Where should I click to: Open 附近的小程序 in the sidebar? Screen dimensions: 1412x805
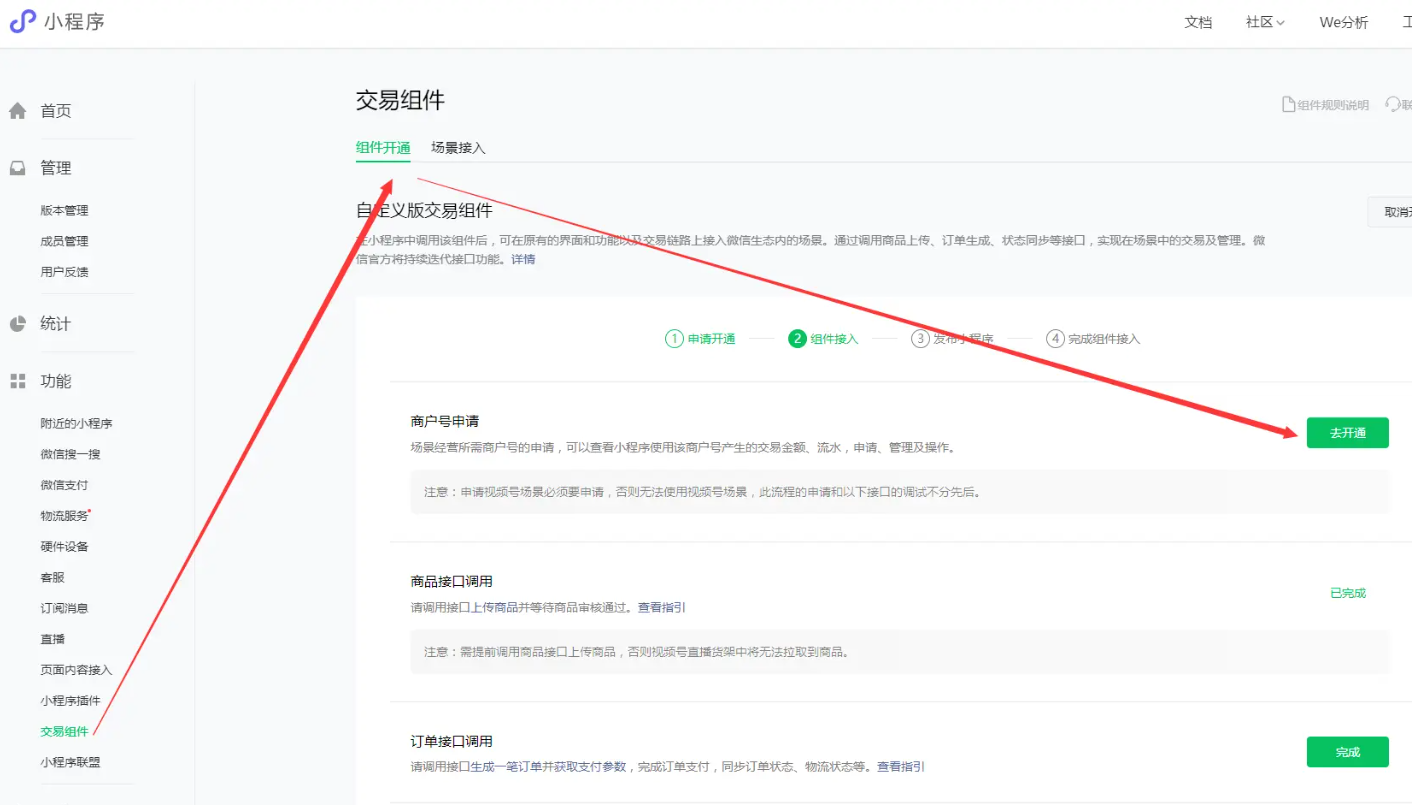pos(76,424)
